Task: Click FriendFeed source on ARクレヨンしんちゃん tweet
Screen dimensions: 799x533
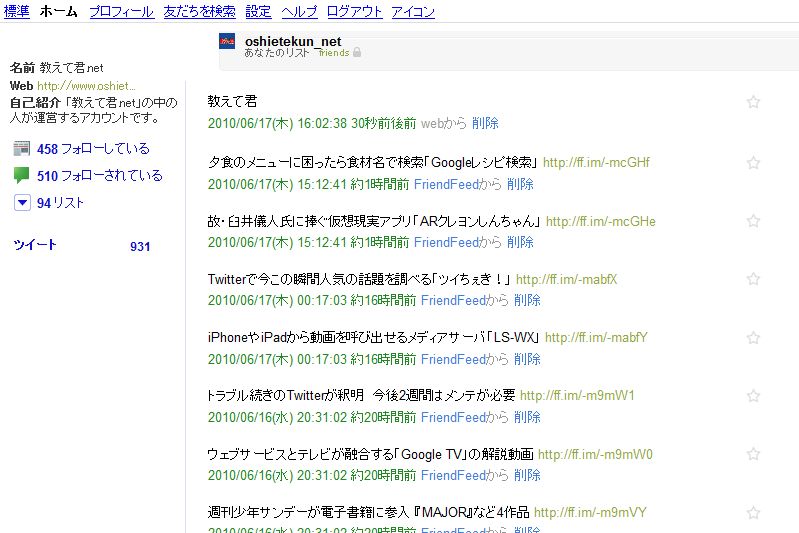Action: [446, 242]
